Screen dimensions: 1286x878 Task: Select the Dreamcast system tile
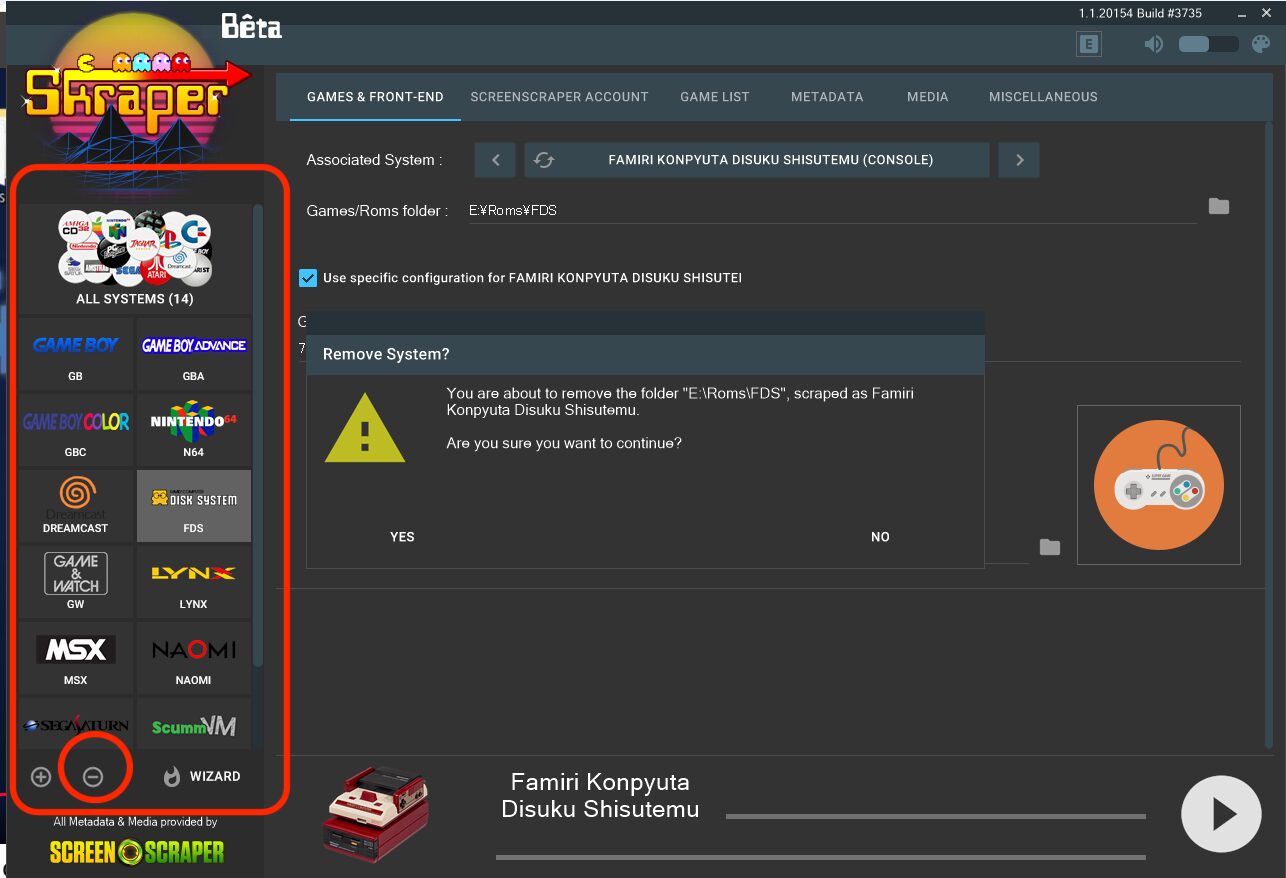coord(76,506)
